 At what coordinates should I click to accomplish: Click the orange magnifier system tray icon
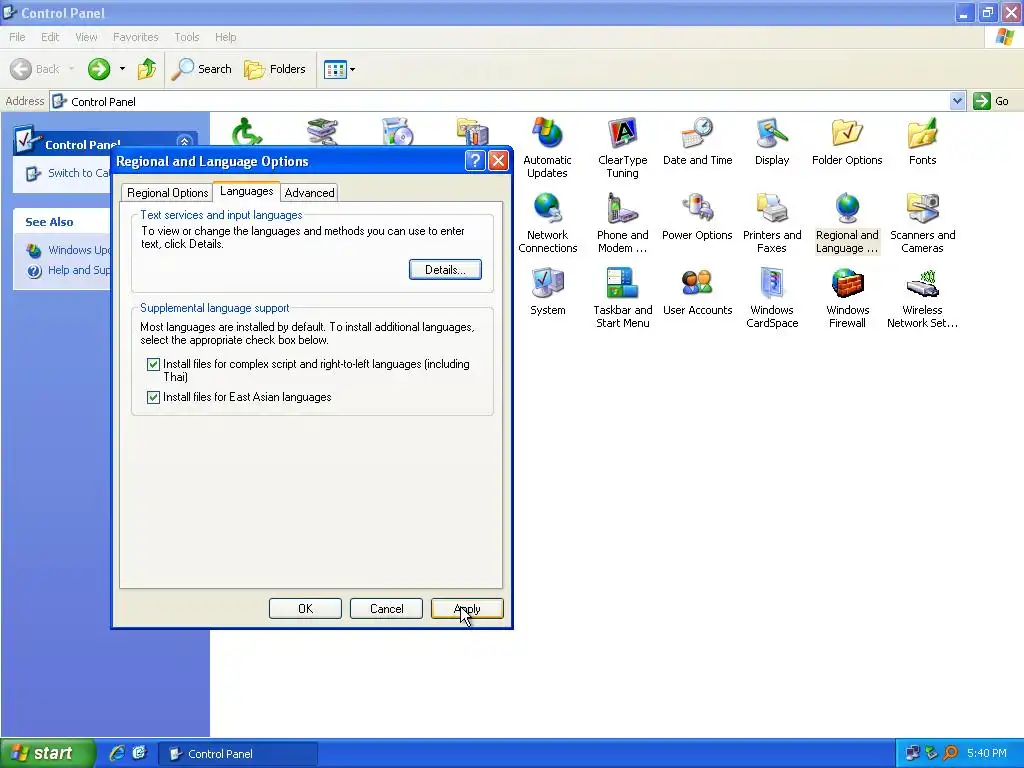[950, 753]
